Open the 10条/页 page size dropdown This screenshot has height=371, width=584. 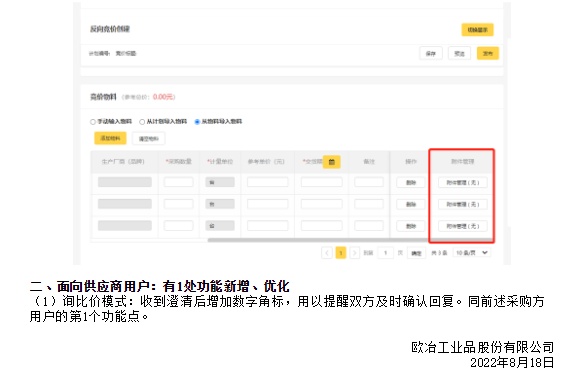pyautogui.click(x=472, y=253)
